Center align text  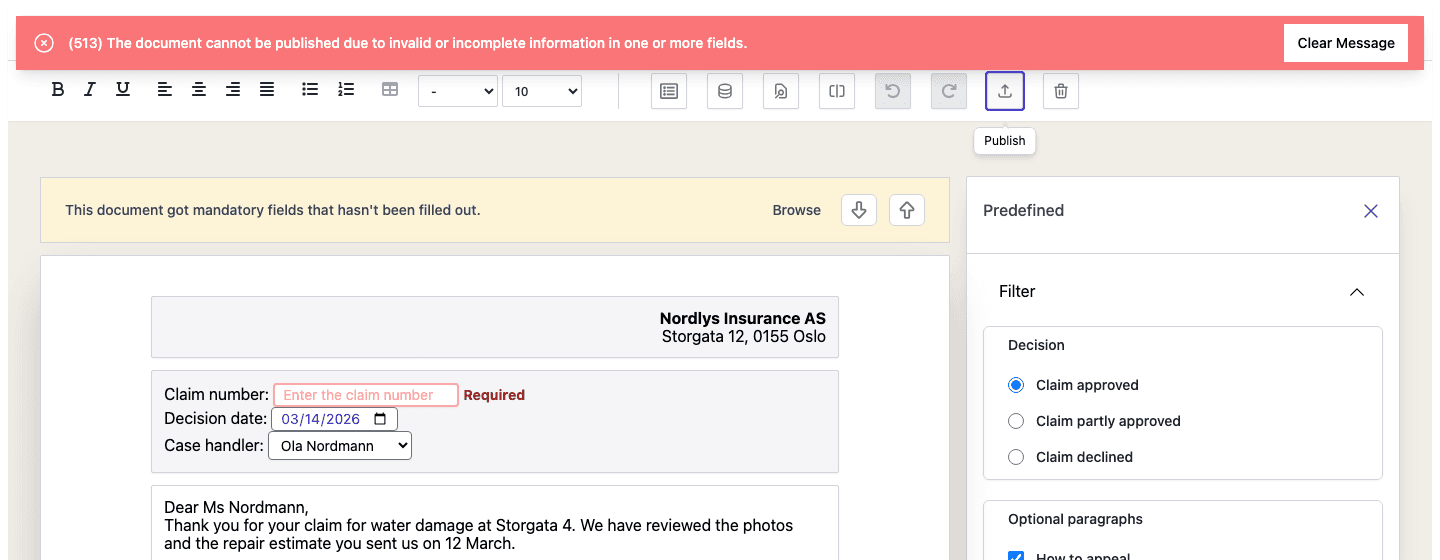point(199,90)
